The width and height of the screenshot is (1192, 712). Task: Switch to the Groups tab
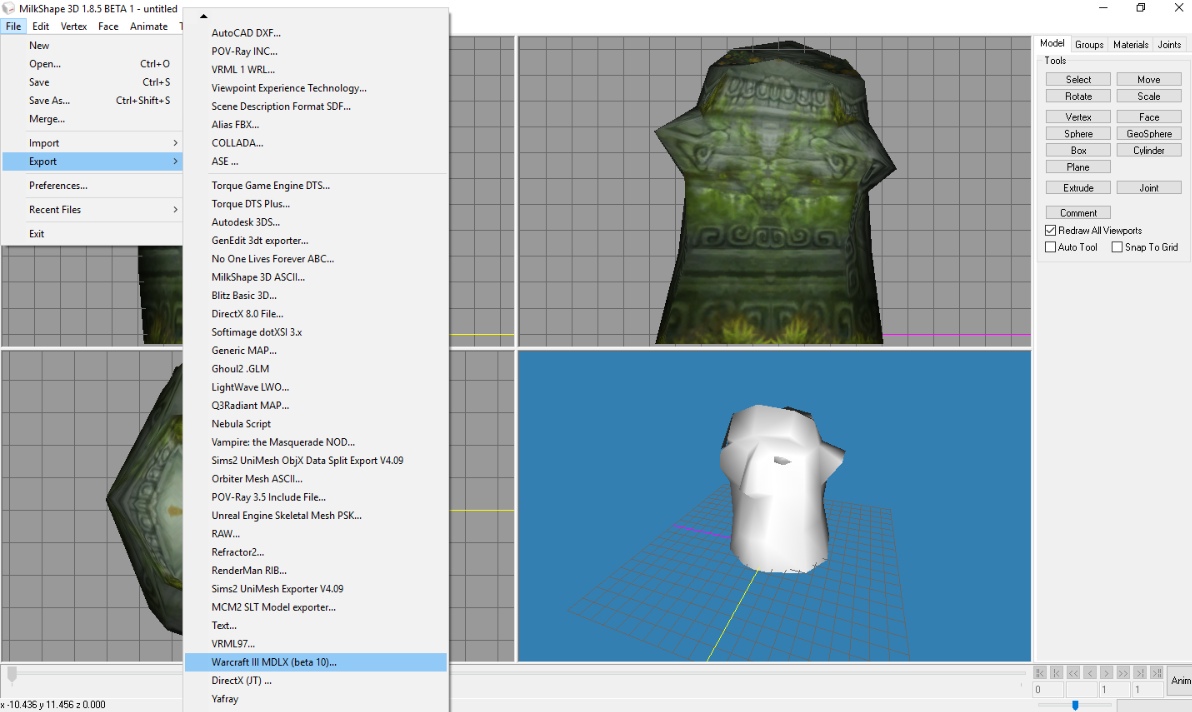[1089, 45]
